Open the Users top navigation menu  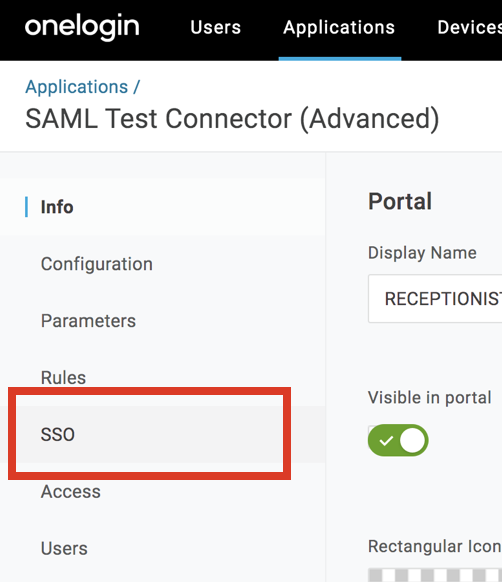216,27
